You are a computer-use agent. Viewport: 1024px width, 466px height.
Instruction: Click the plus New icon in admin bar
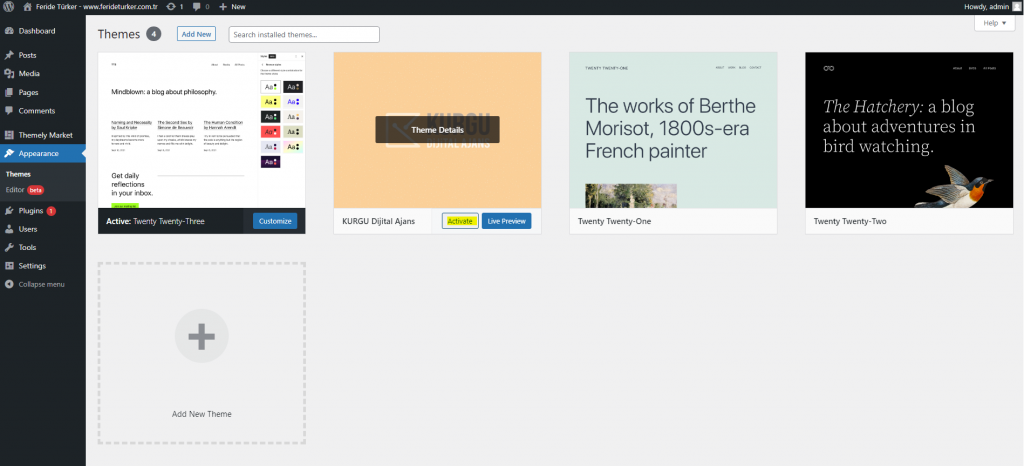(x=223, y=7)
